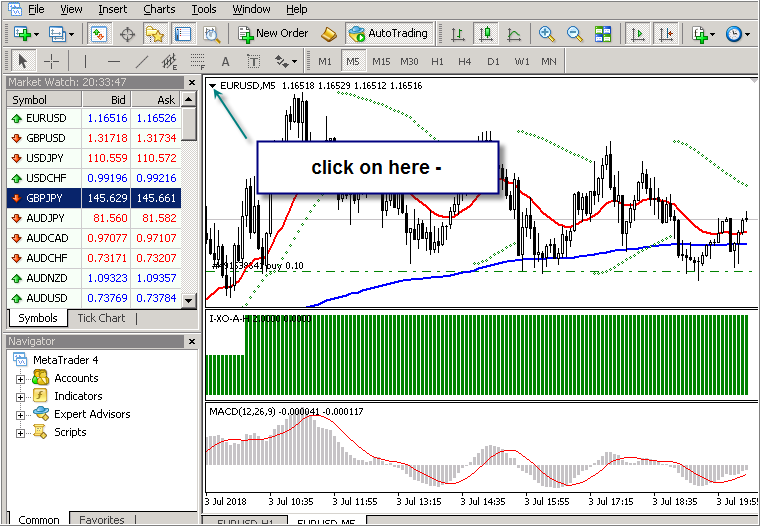The height and width of the screenshot is (526, 760).
Task: Open dropdown arrow next to Indicators icon
Action: click(712, 34)
